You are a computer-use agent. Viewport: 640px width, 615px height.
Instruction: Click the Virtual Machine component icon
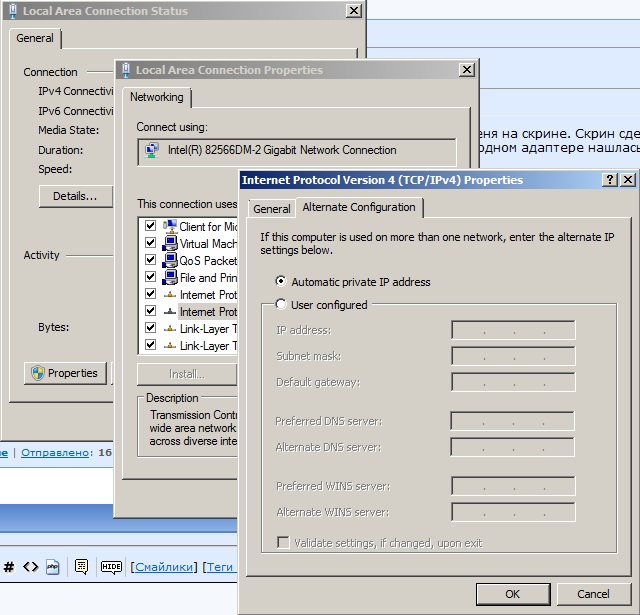(170, 243)
